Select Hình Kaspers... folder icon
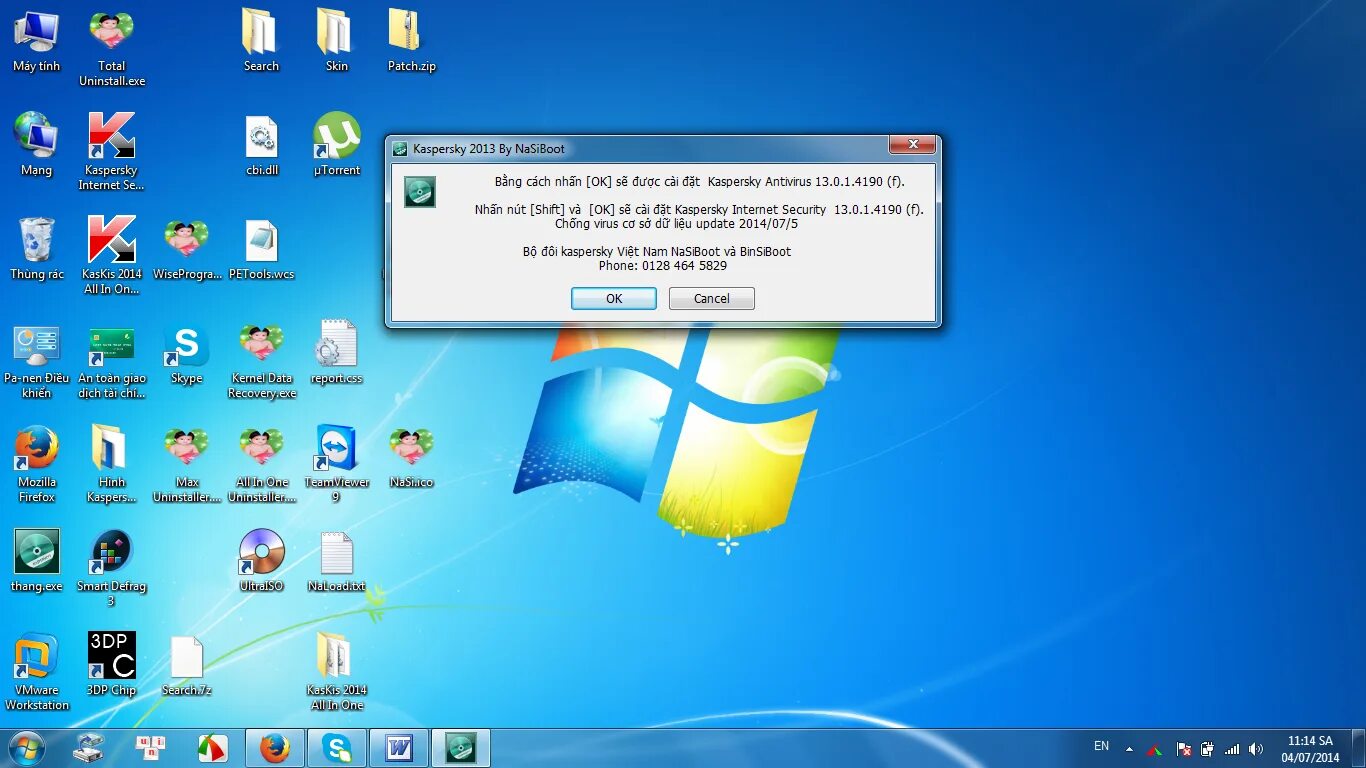Viewport: 1366px width, 768px height. point(112,464)
